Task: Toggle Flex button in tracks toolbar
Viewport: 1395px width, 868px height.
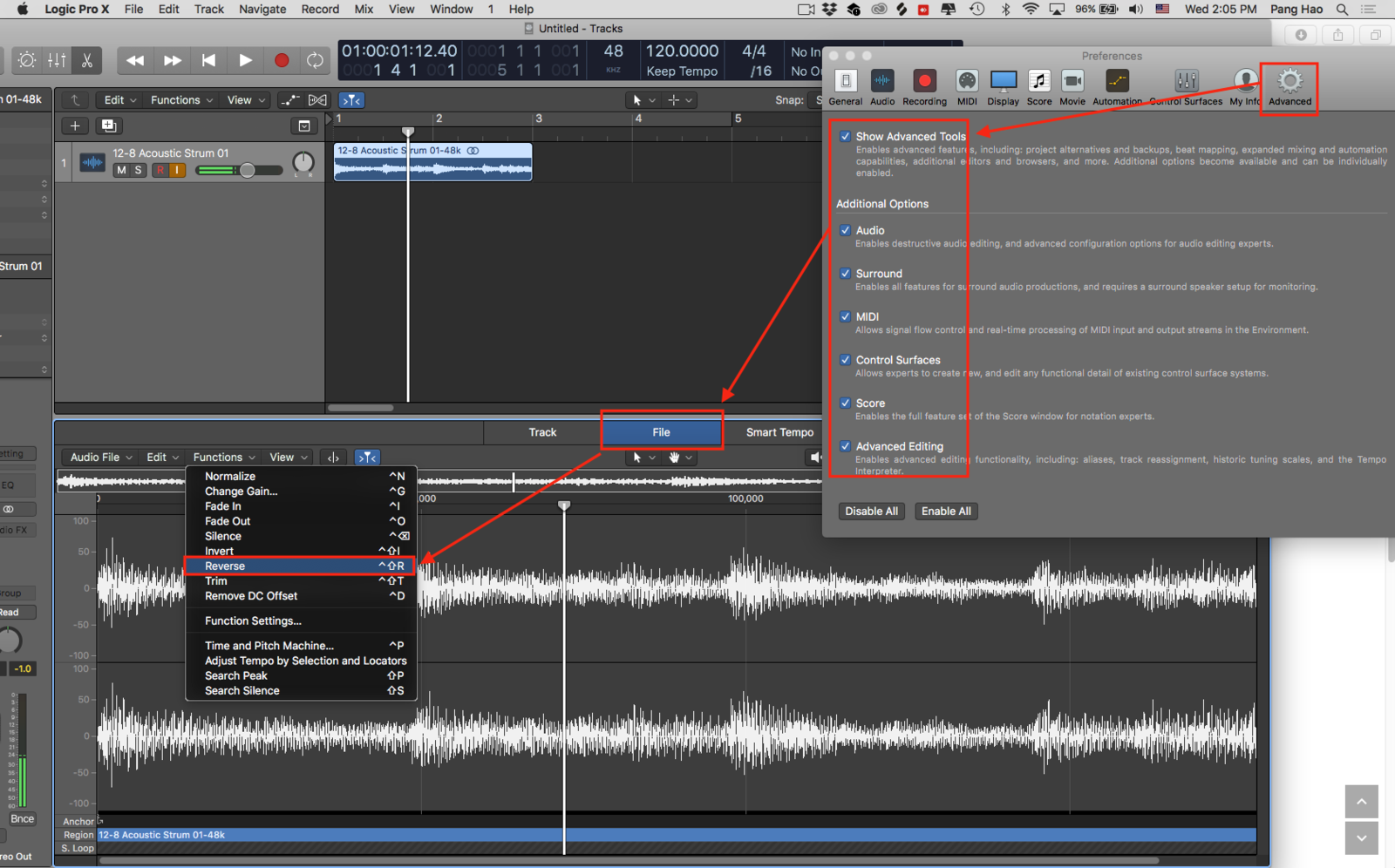Action: click(318, 100)
